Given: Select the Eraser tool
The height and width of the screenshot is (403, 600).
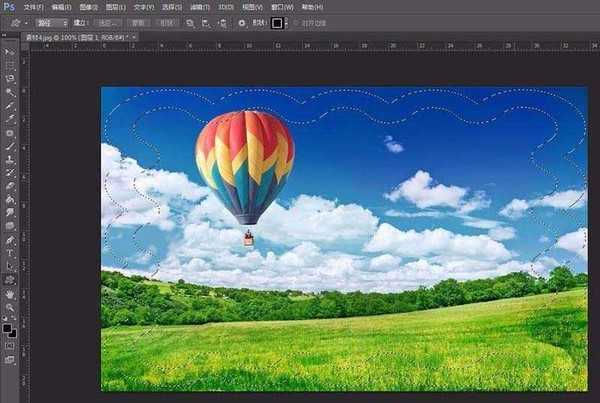Looking at the screenshot, I should point(10,186).
